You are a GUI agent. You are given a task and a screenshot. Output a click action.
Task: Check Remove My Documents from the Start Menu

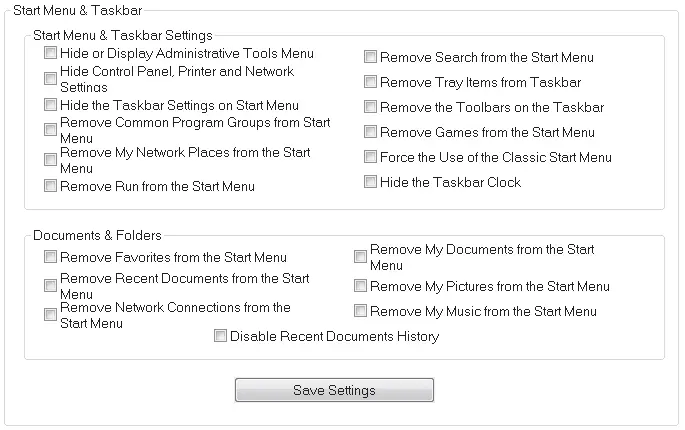(361, 257)
